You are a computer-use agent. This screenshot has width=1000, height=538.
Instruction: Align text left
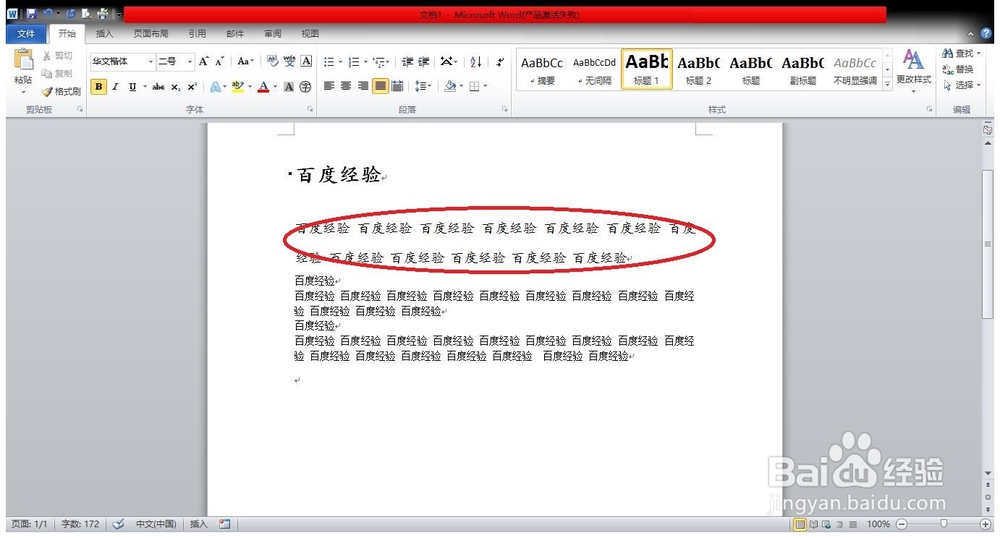329,85
